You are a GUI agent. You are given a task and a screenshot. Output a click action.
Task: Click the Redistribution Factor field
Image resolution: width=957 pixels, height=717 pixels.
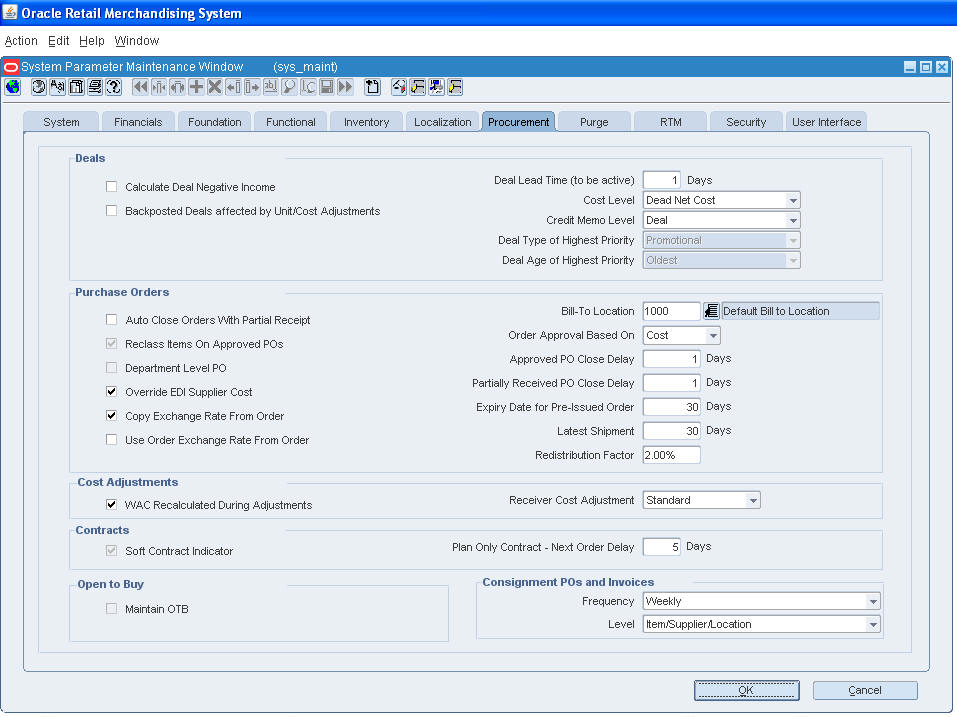pos(671,455)
